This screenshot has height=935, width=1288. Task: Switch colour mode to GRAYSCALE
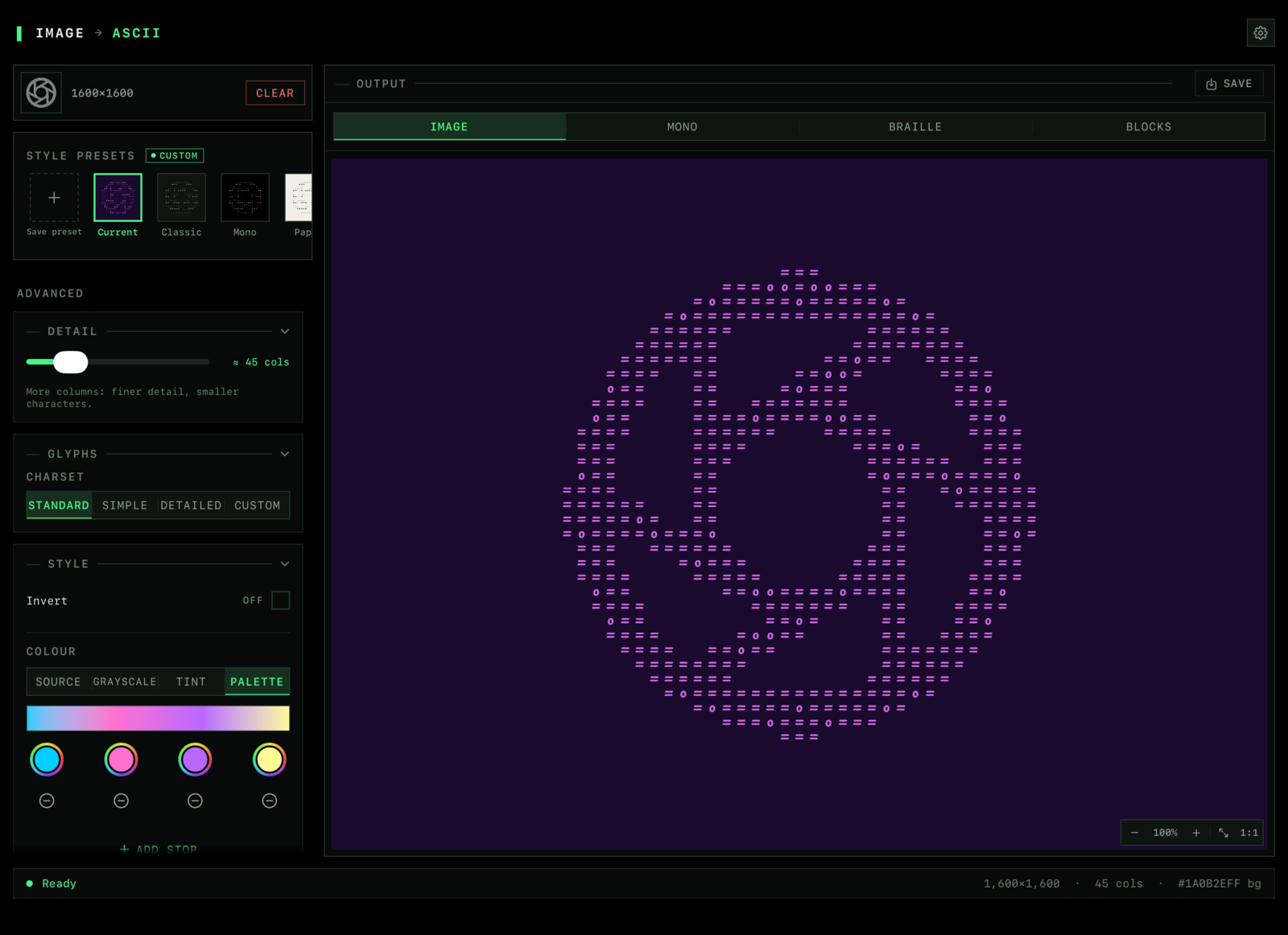tap(125, 682)
